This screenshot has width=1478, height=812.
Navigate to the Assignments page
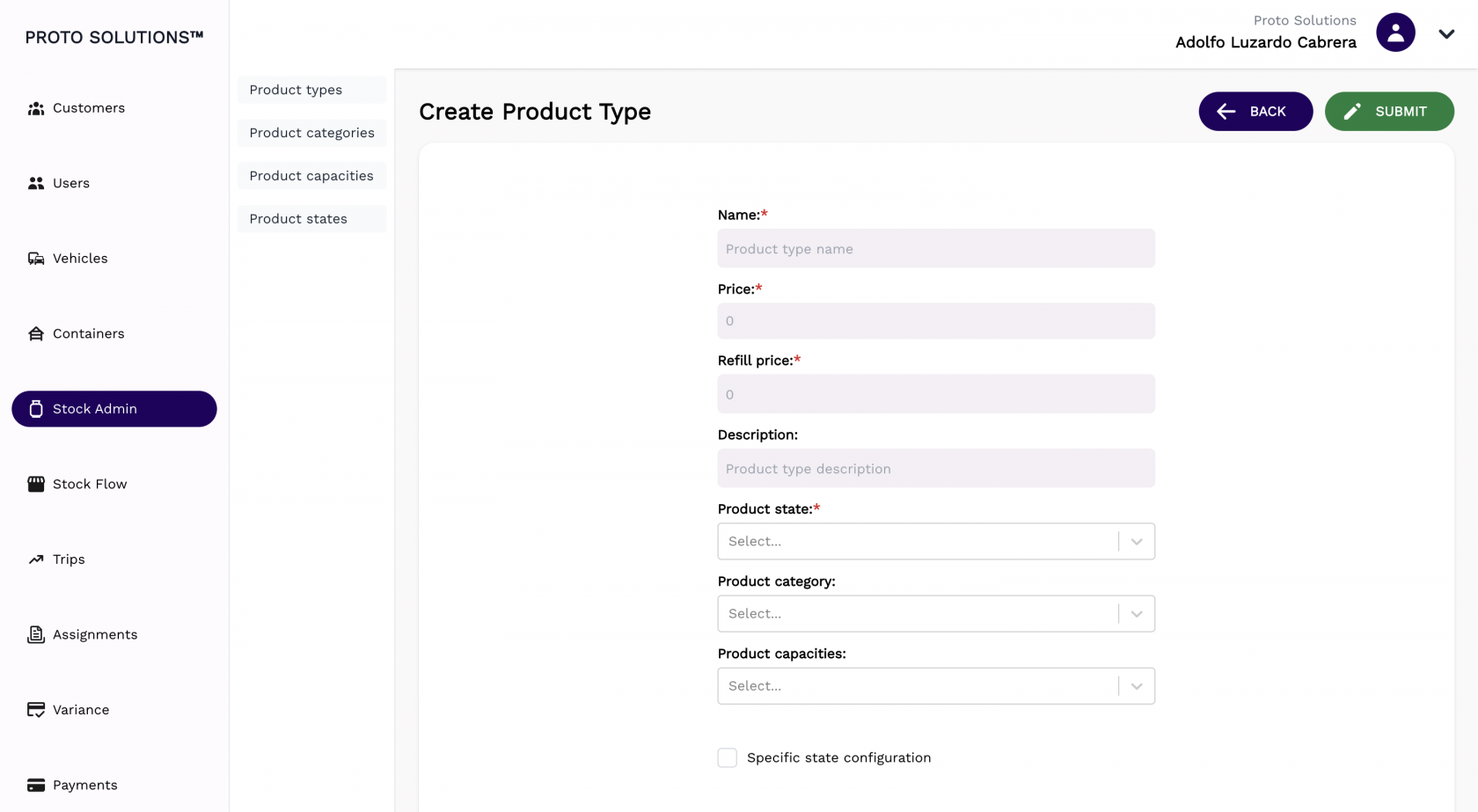tap(114, 634)
